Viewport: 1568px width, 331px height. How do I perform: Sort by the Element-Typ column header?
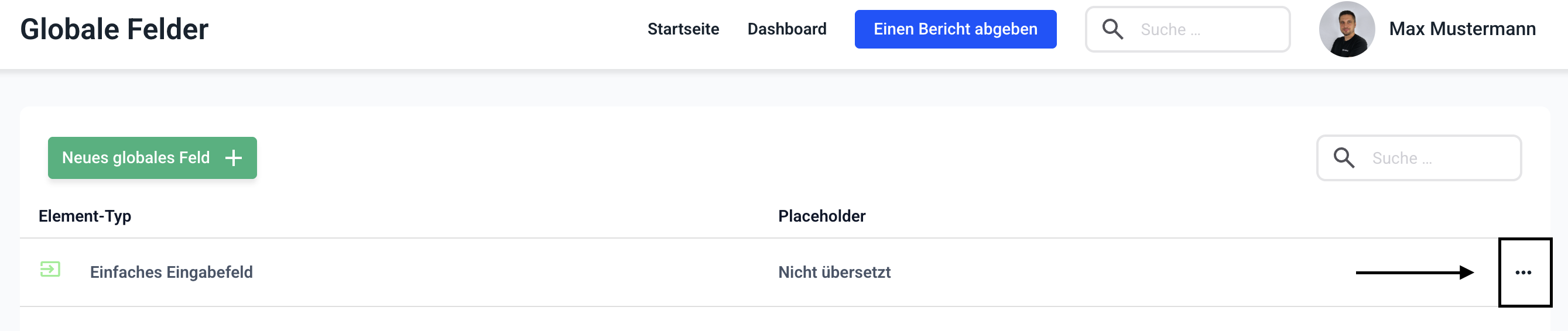[85, 216]
